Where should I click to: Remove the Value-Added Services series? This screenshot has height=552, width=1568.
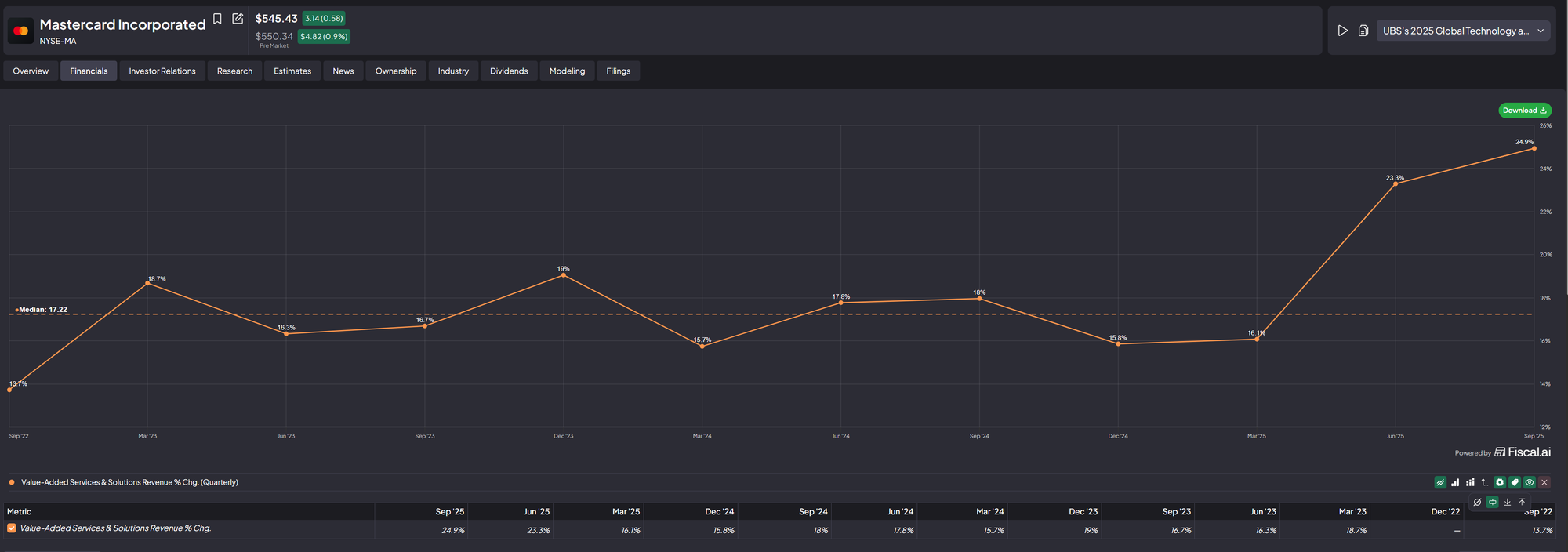click(x=1544, y=483)
